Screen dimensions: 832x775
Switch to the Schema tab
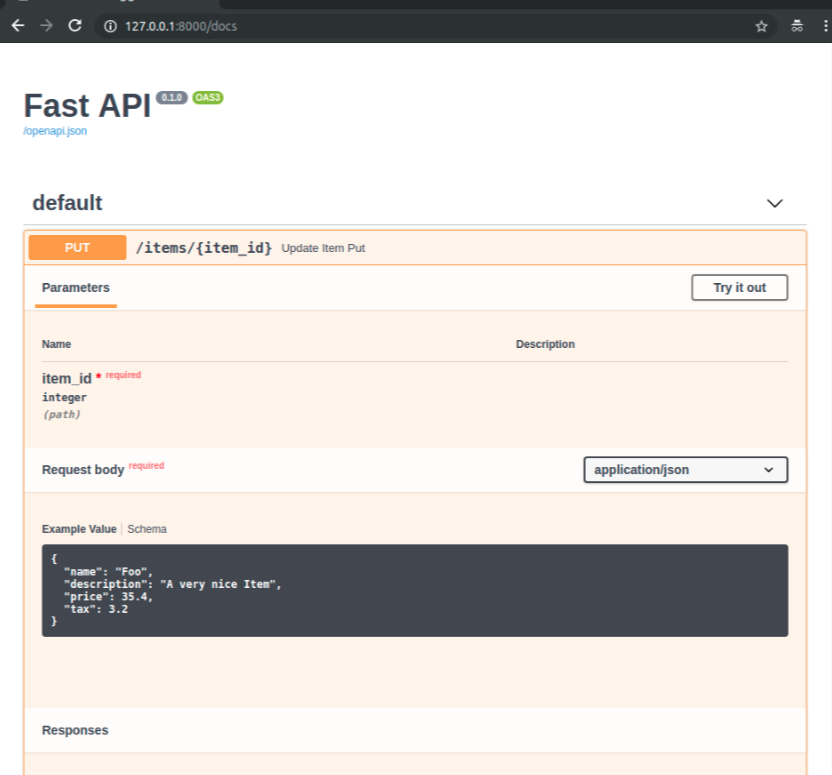tap(147, 529)
